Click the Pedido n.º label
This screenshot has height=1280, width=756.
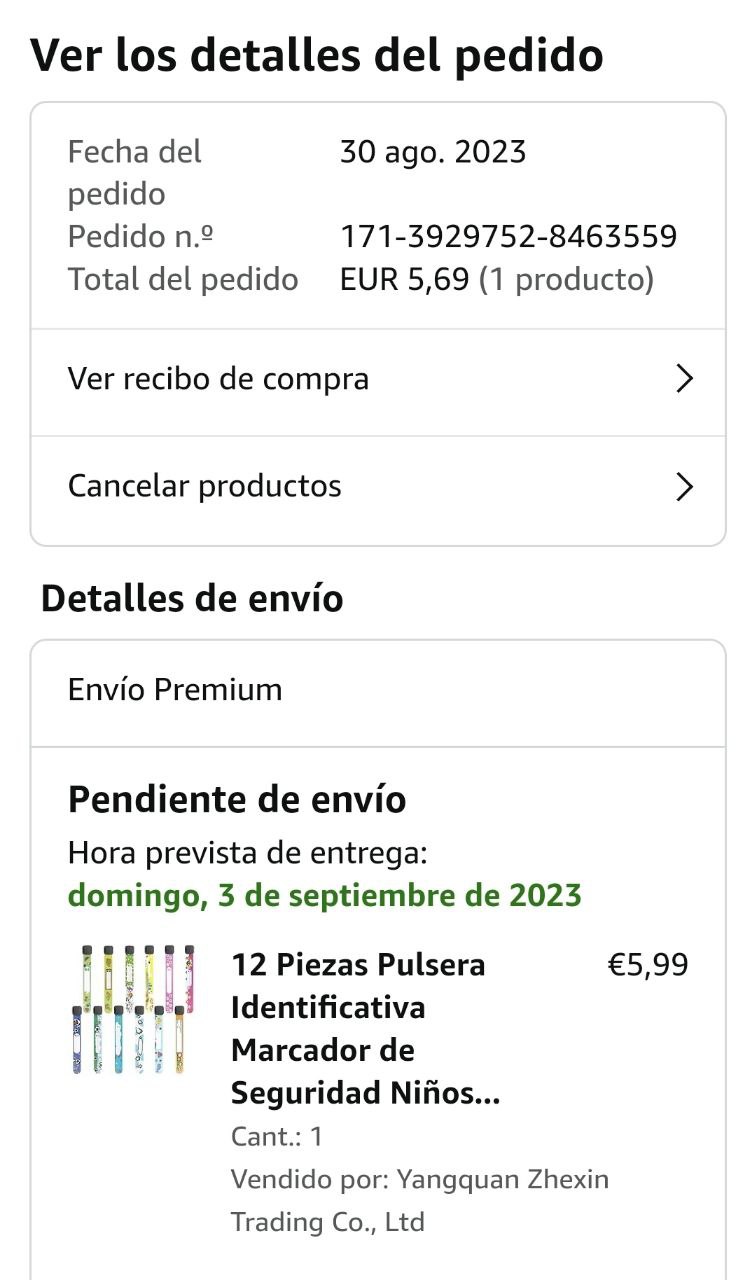[x=141, y=237]
